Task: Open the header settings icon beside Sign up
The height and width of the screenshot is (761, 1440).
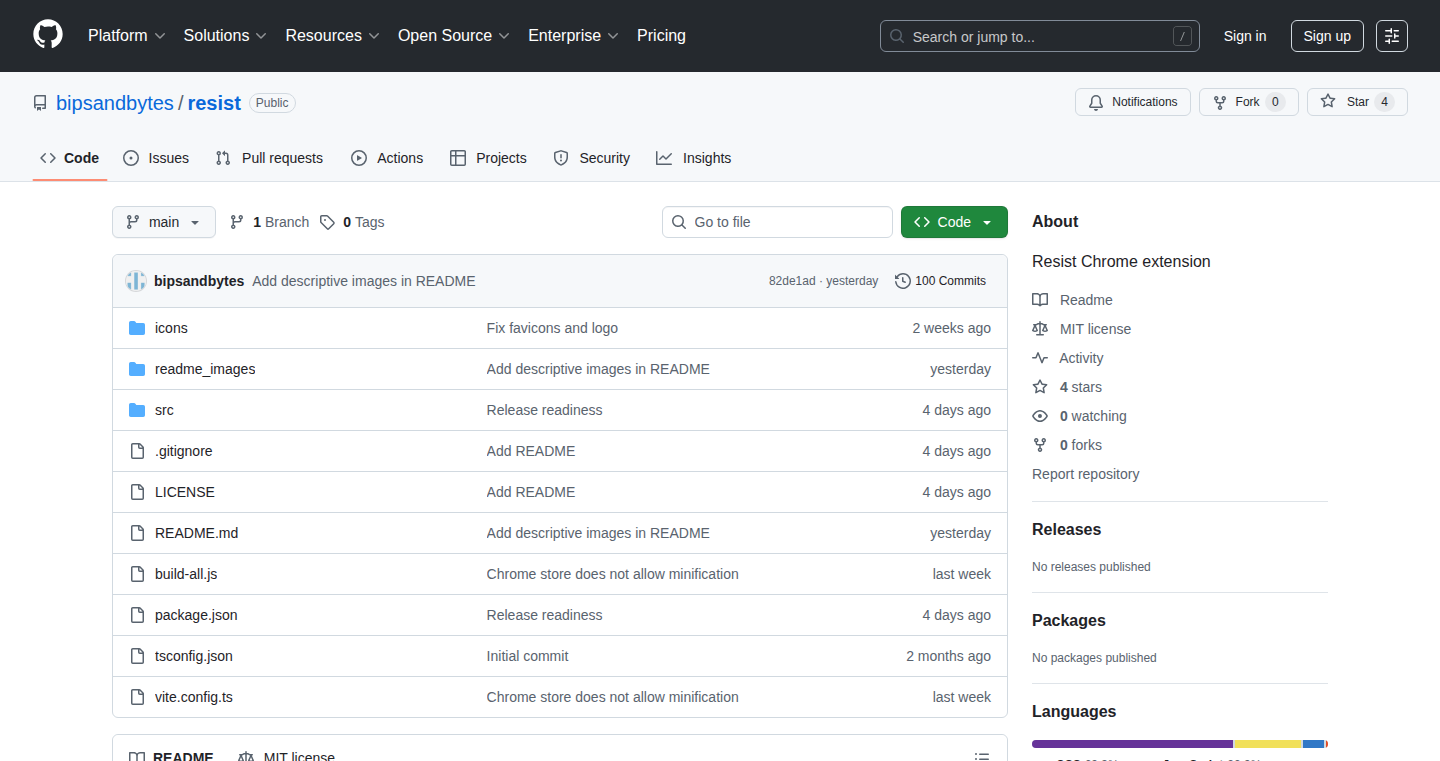Action: pyautogui.click(x=1392, y=36)
